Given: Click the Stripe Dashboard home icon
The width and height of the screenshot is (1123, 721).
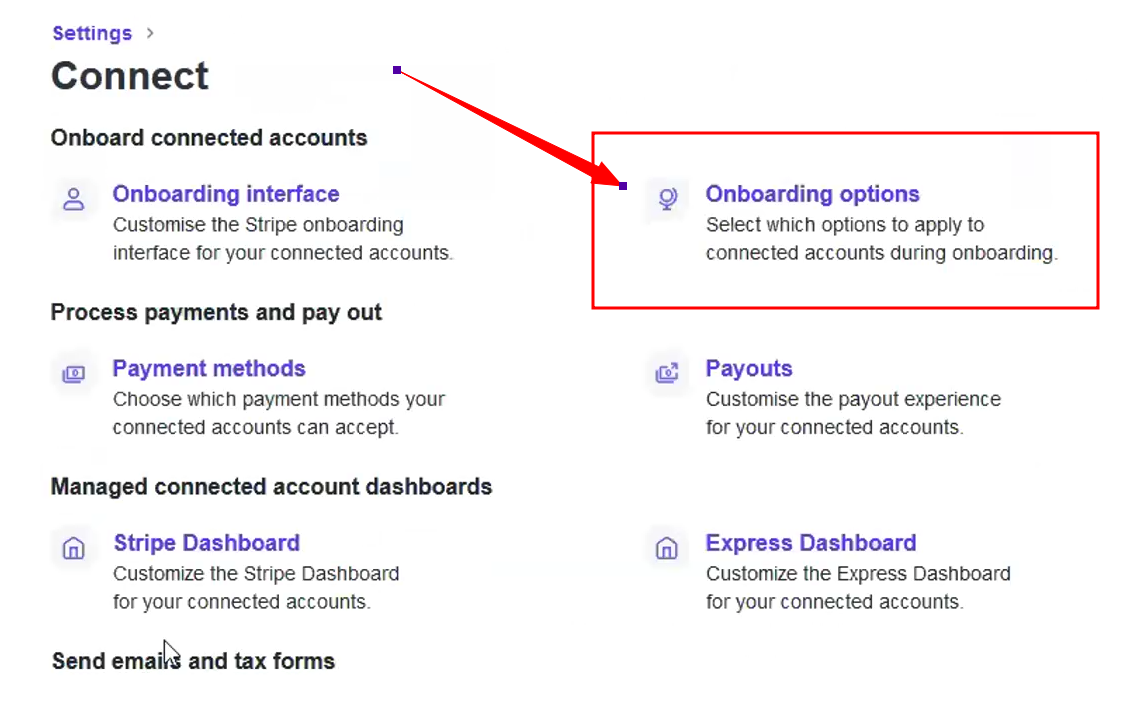Looking at the screenshot, I should pos(73,548).
